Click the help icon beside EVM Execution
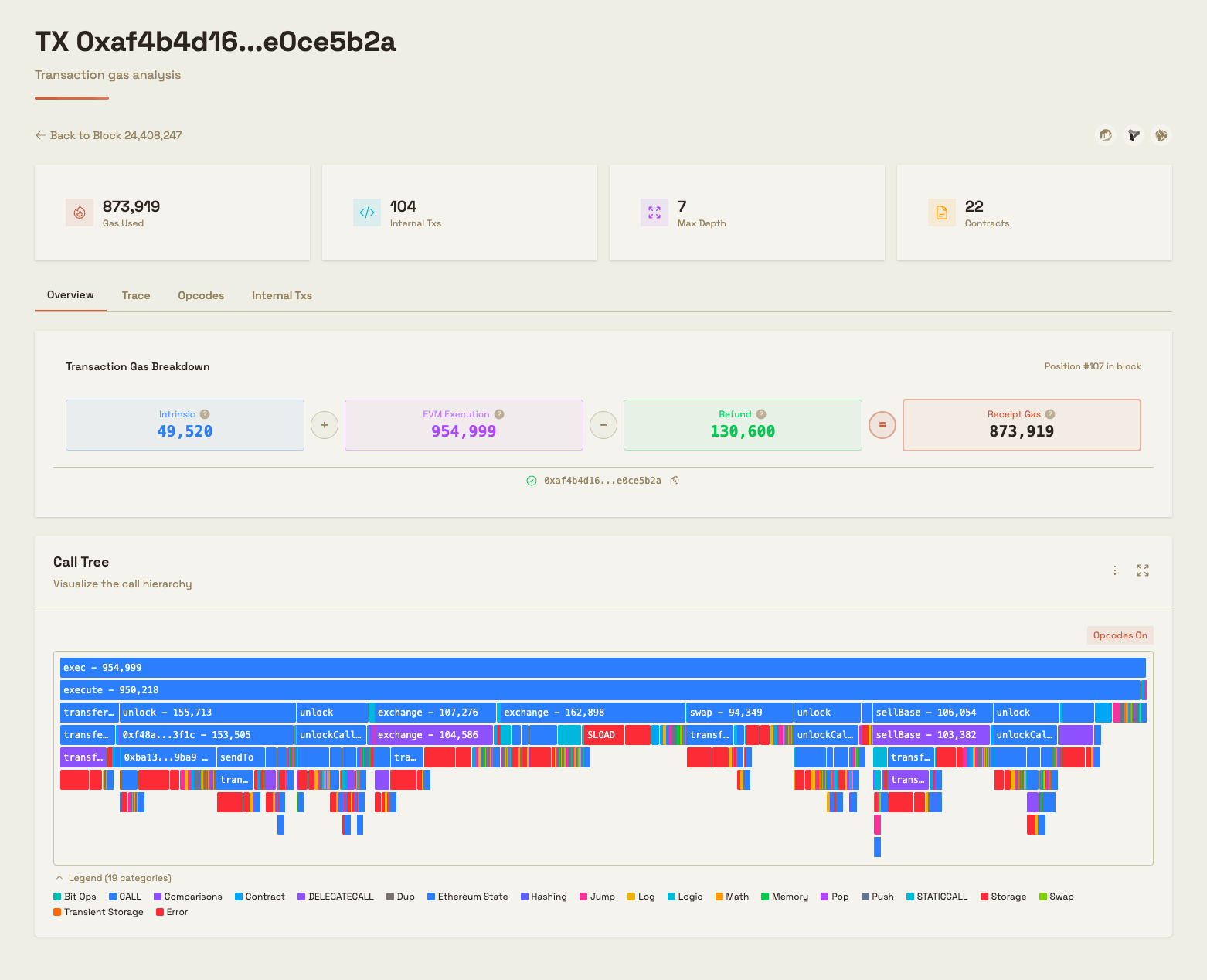The image size is (1207, 980). [499, 414]
